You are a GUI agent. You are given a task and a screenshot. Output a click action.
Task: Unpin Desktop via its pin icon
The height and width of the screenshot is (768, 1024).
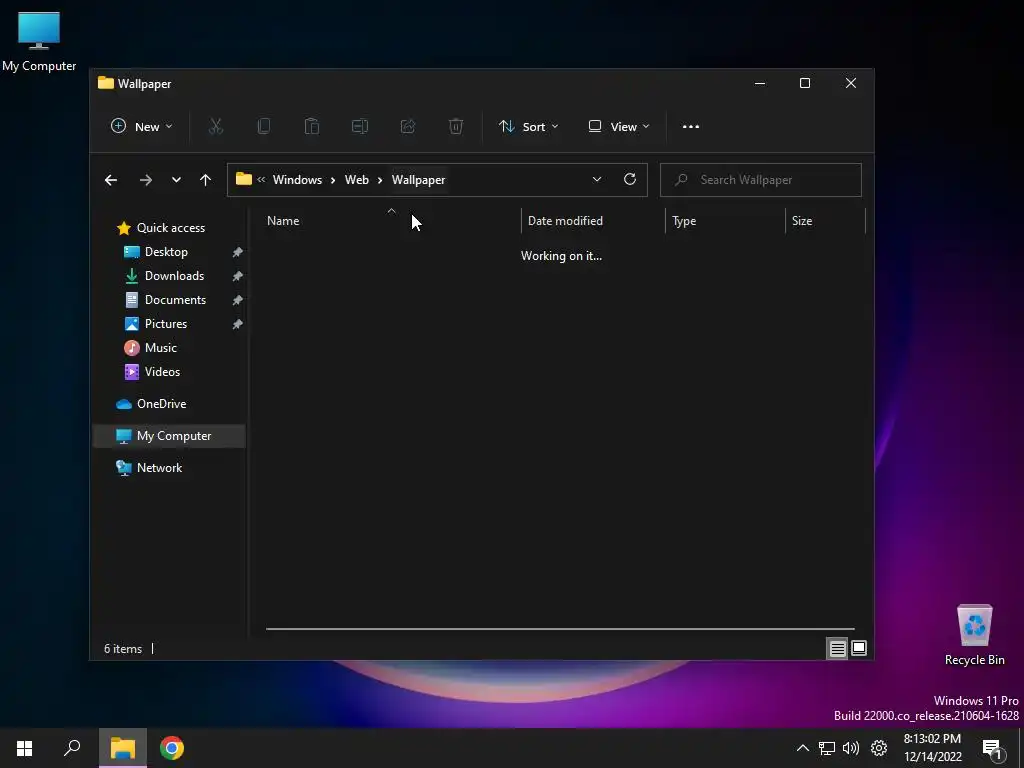238,252
